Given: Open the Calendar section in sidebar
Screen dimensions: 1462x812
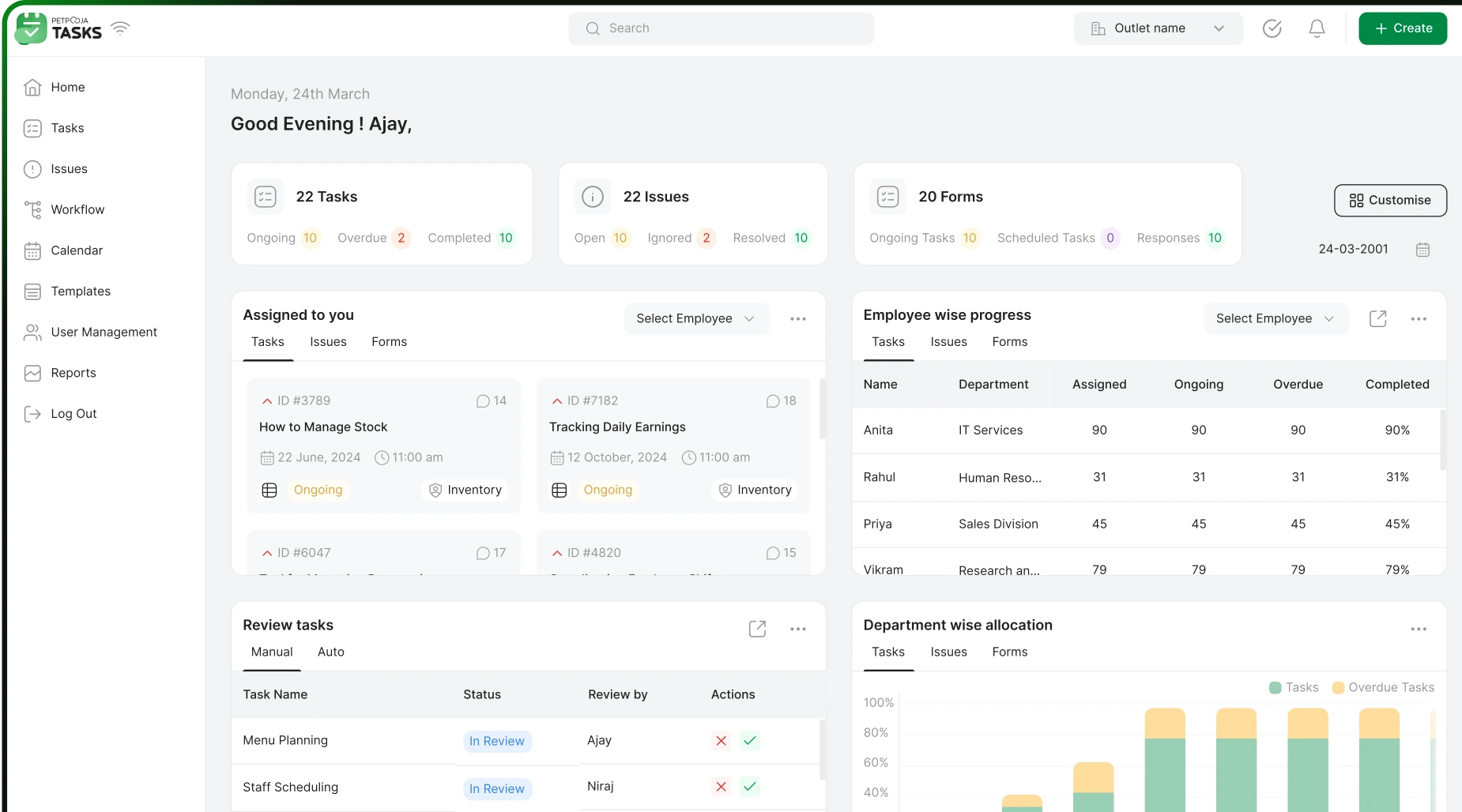Looking at the screenshot, I should point(76,250).
